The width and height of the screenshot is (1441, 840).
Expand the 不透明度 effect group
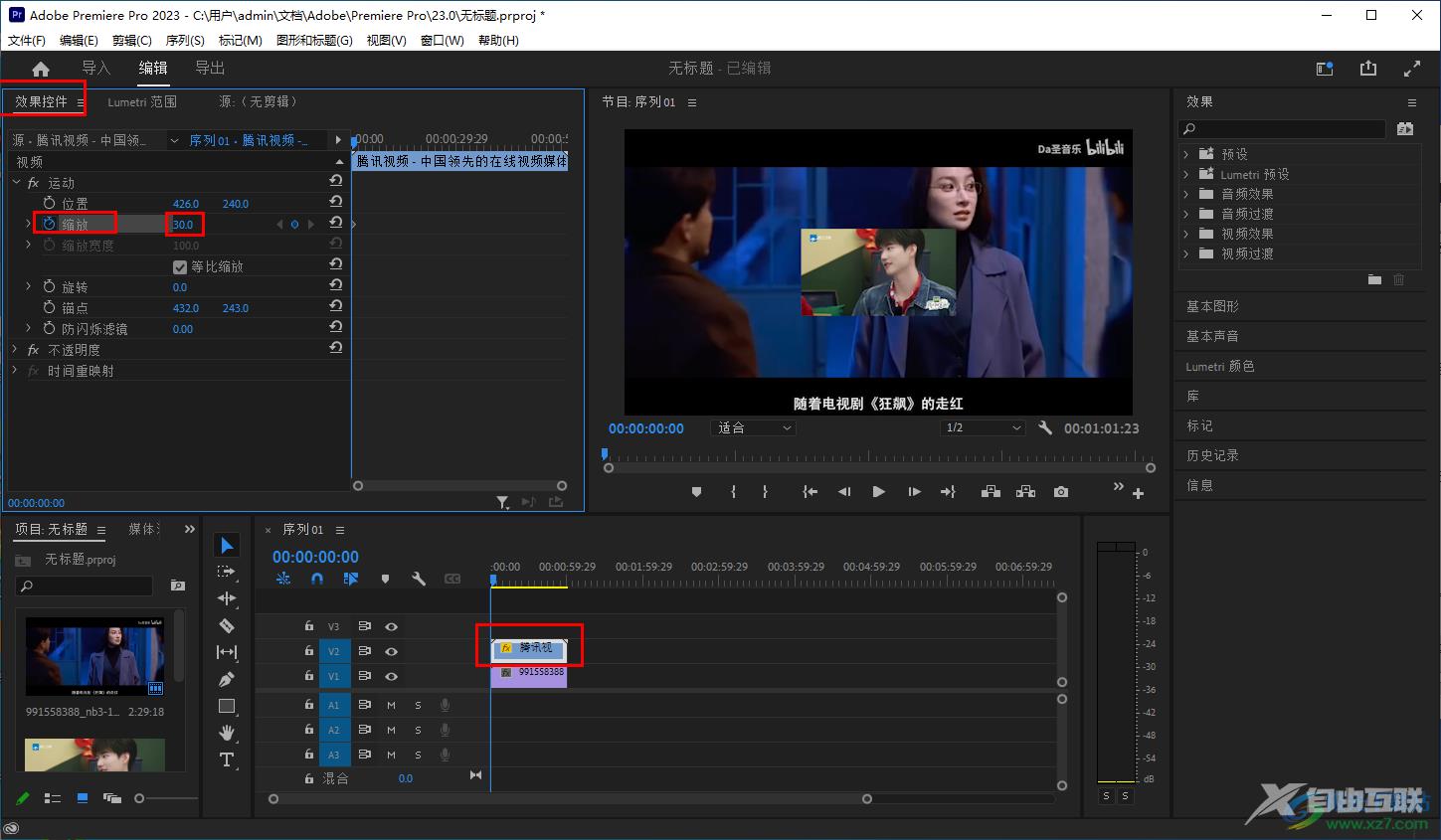pos(15,350)
